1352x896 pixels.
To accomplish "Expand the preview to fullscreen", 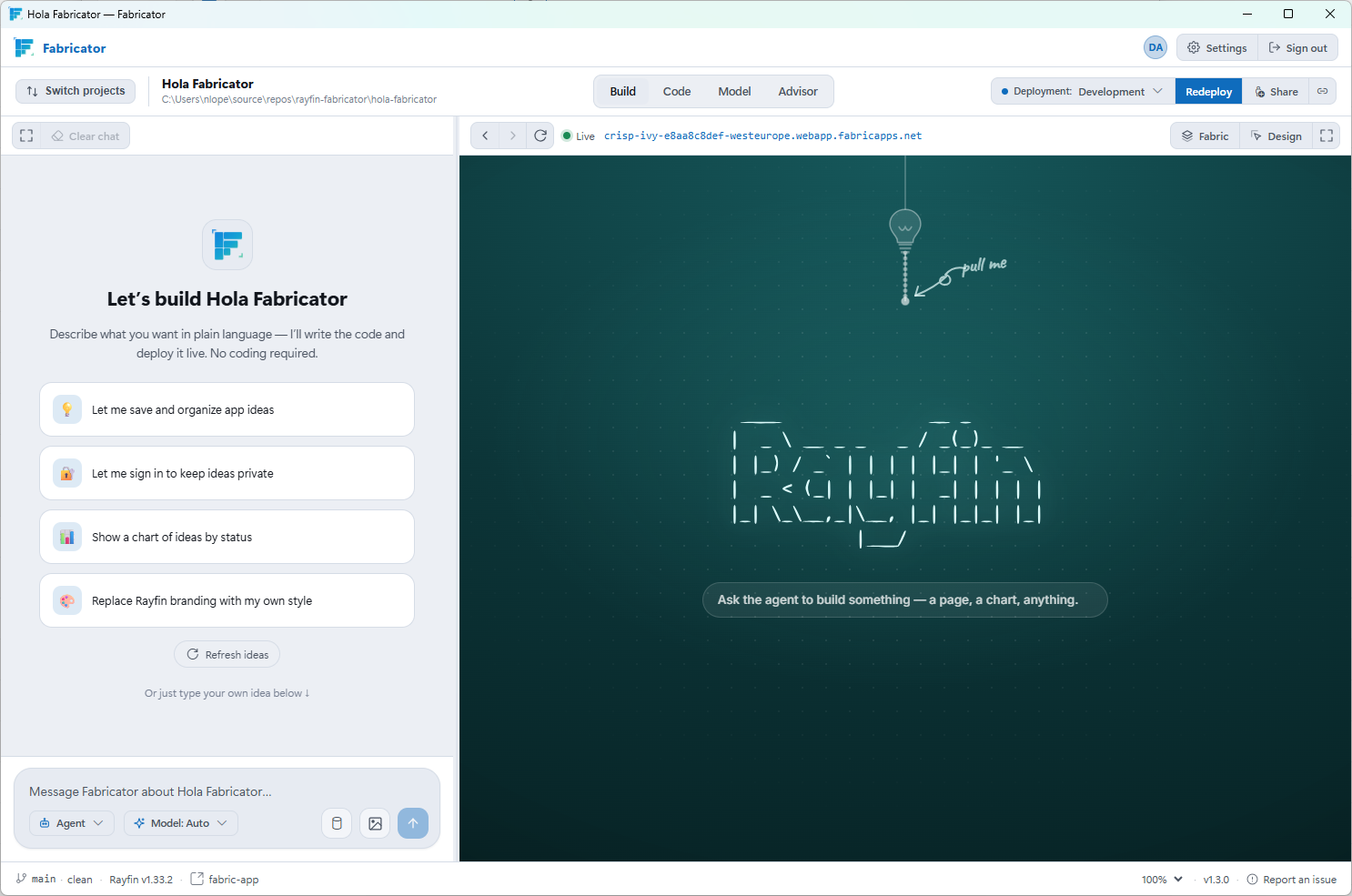I will point(1327,136).
